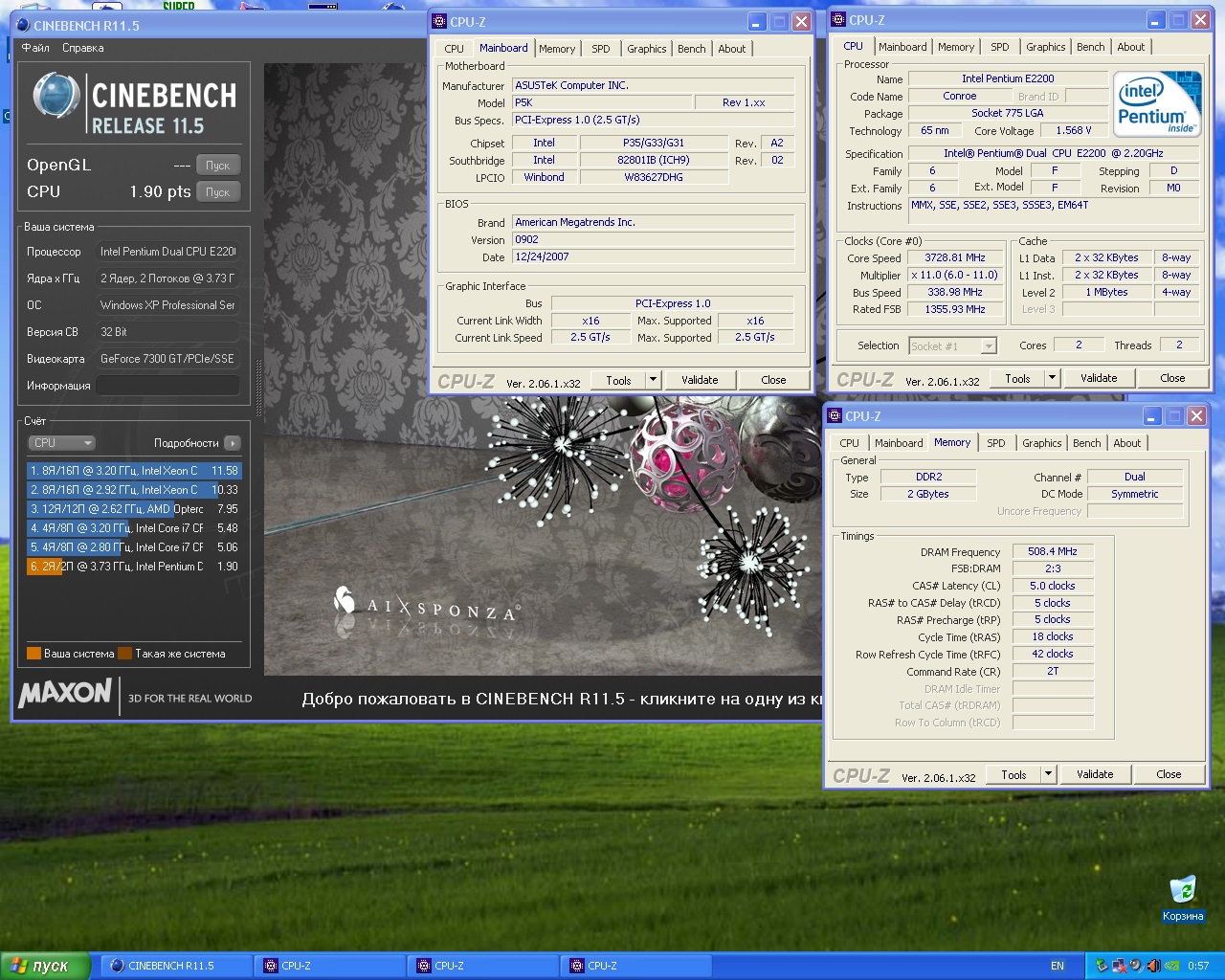Viewport: 1225px width, 980px height.
Task: Open Mainboard tab in Memory CPU-Z window
Action: click(x=899, y=443)
